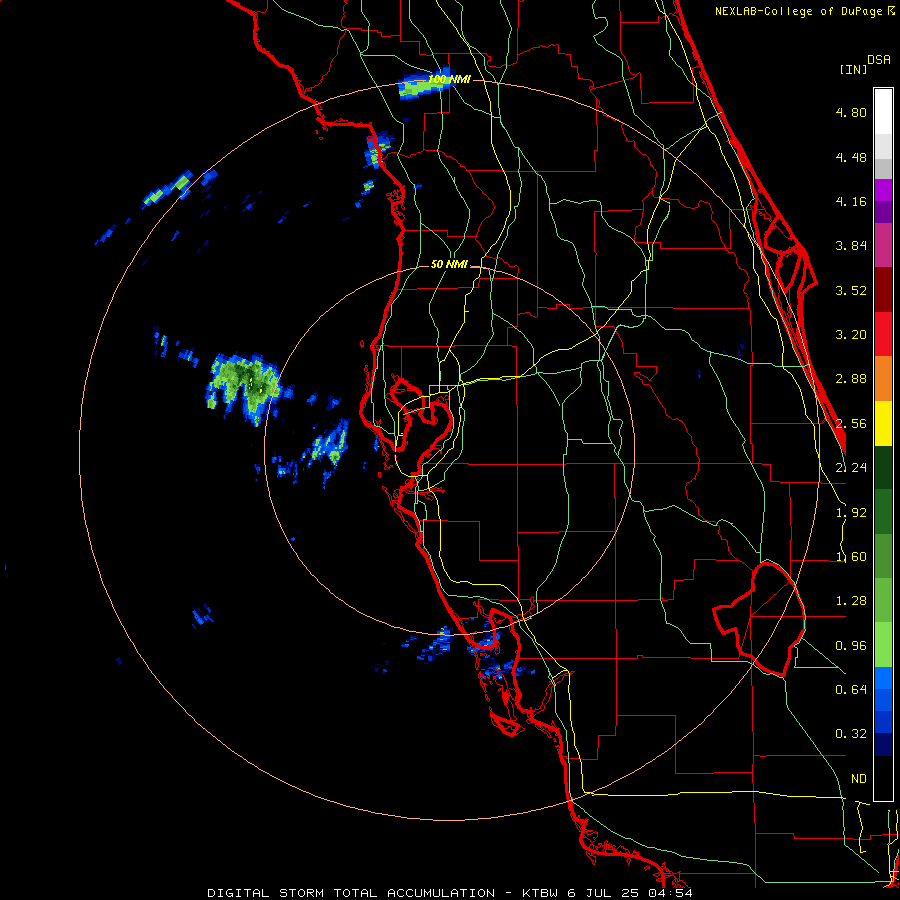Pick the bright red legend swatch
Image resolution: width=900 pixels, height=900 pixels.
tap(883, 334)
